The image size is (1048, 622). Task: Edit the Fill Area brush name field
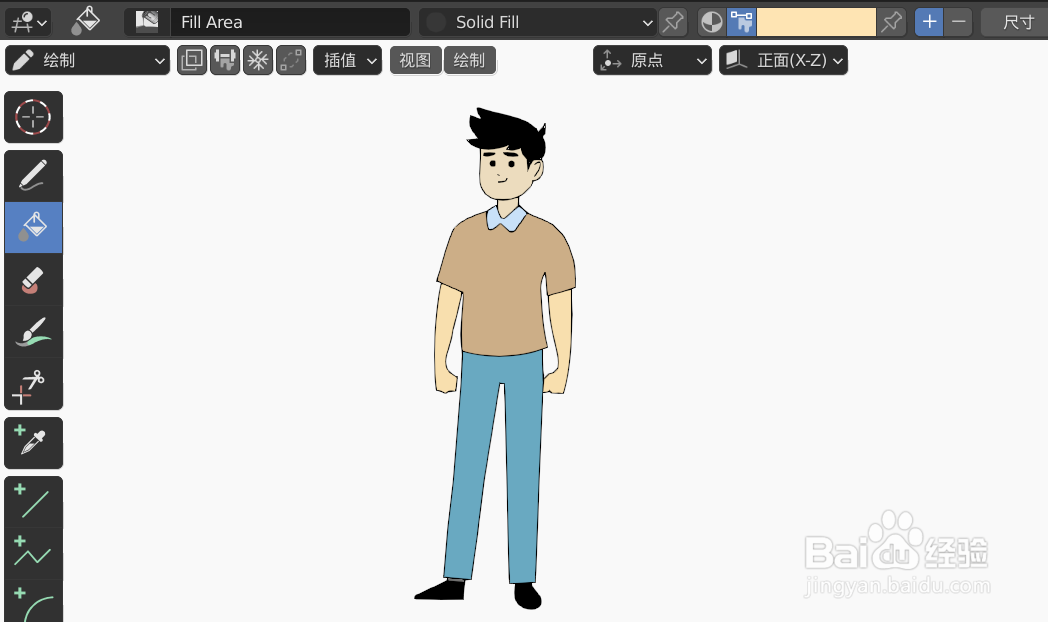(x=289, y=22)
